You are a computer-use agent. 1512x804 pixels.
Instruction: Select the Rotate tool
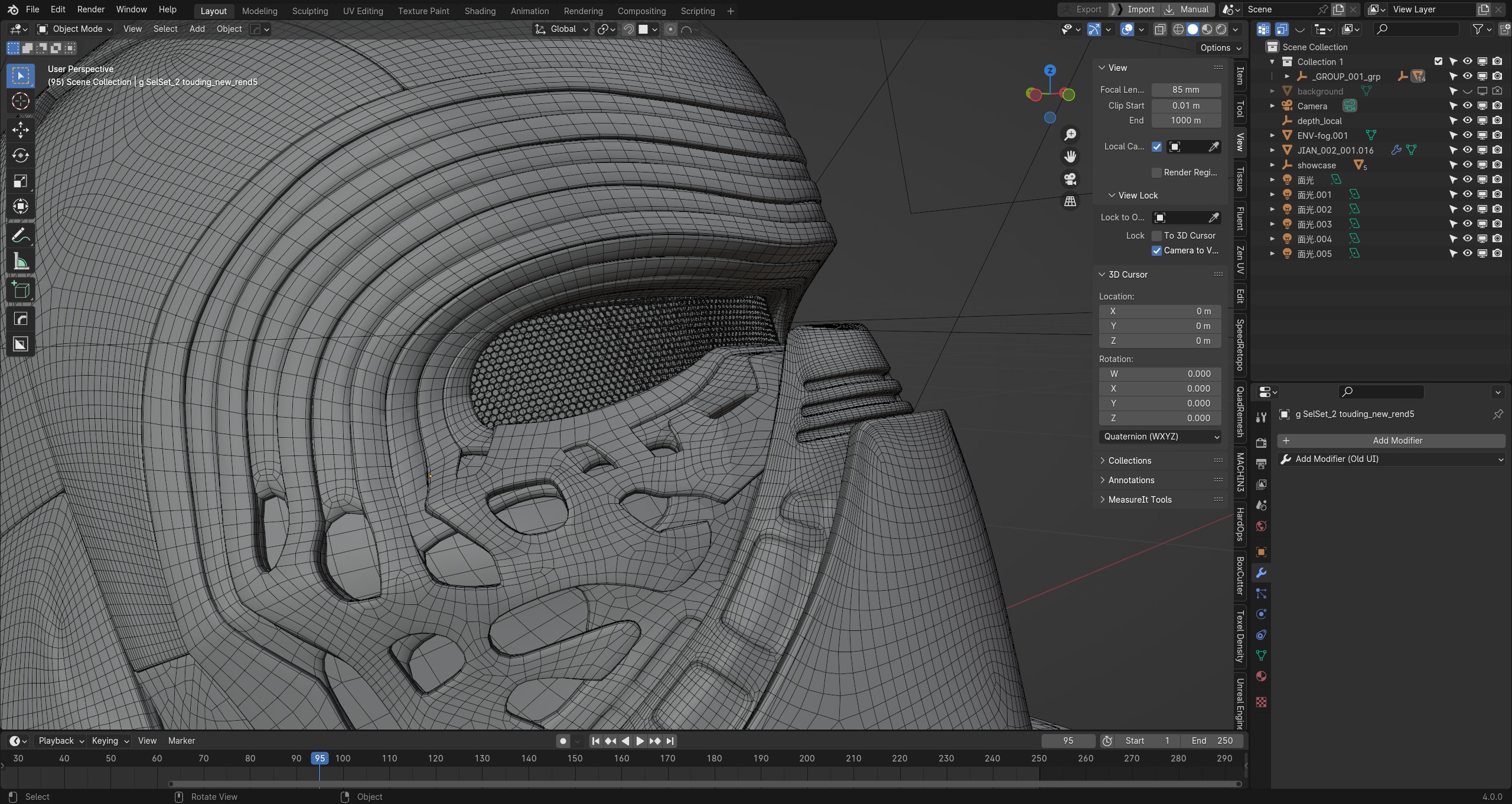pyautogui.click(x=21, y=155)
